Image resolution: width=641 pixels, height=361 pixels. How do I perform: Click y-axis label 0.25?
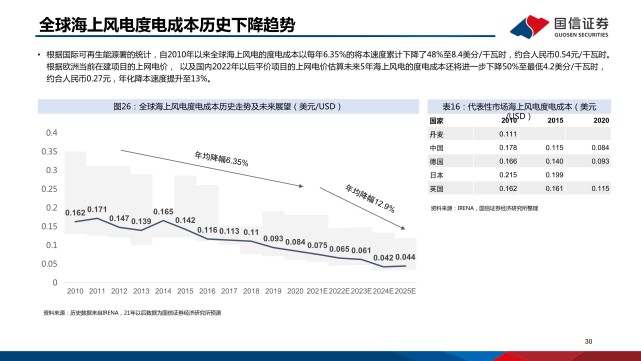point(50,189)
